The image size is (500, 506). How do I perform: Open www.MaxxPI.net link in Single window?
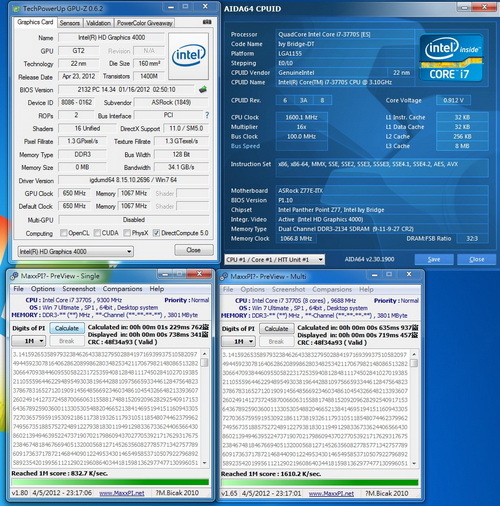122,493
